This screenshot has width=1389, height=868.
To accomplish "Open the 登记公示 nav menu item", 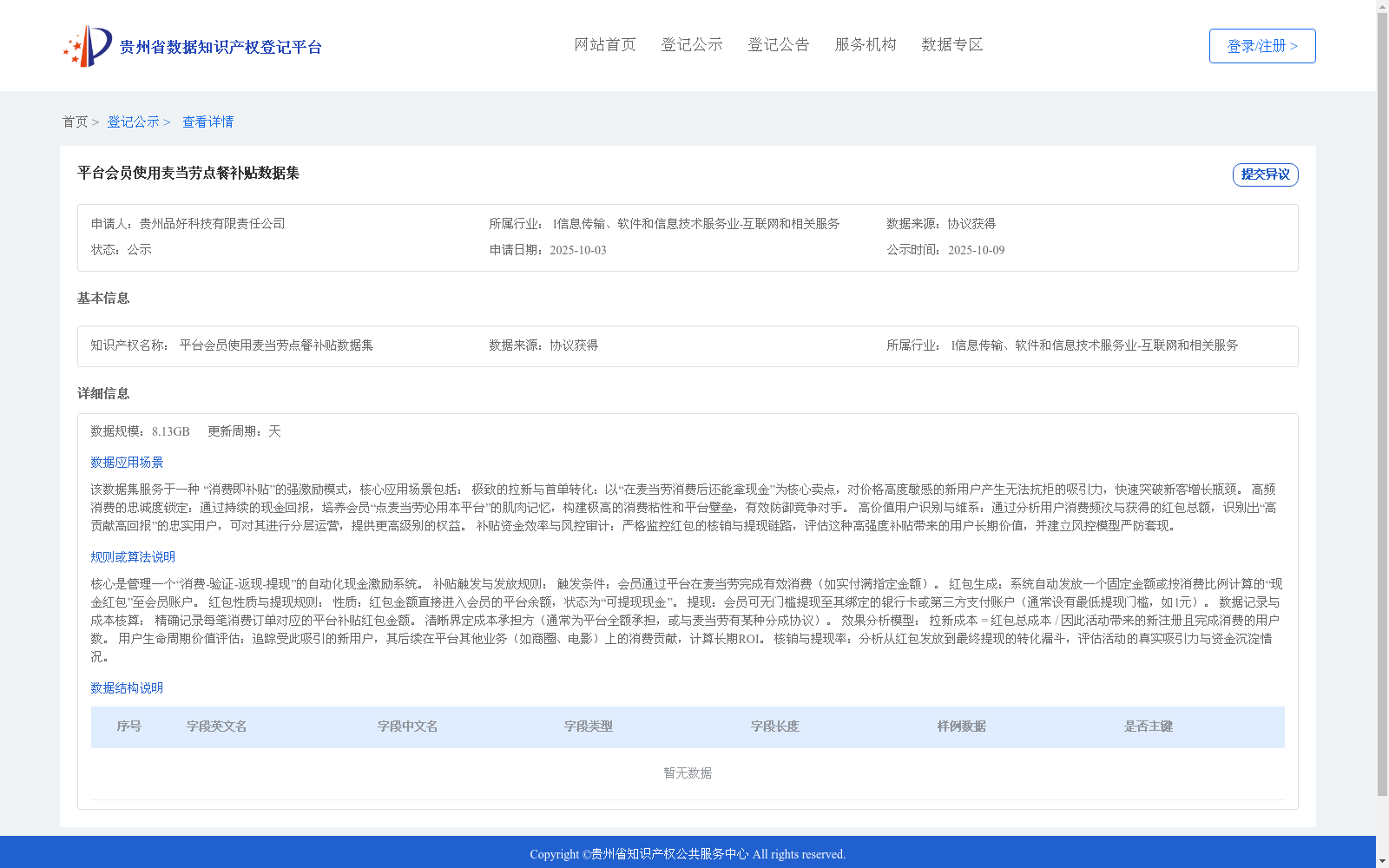I will tap(692, 44).
